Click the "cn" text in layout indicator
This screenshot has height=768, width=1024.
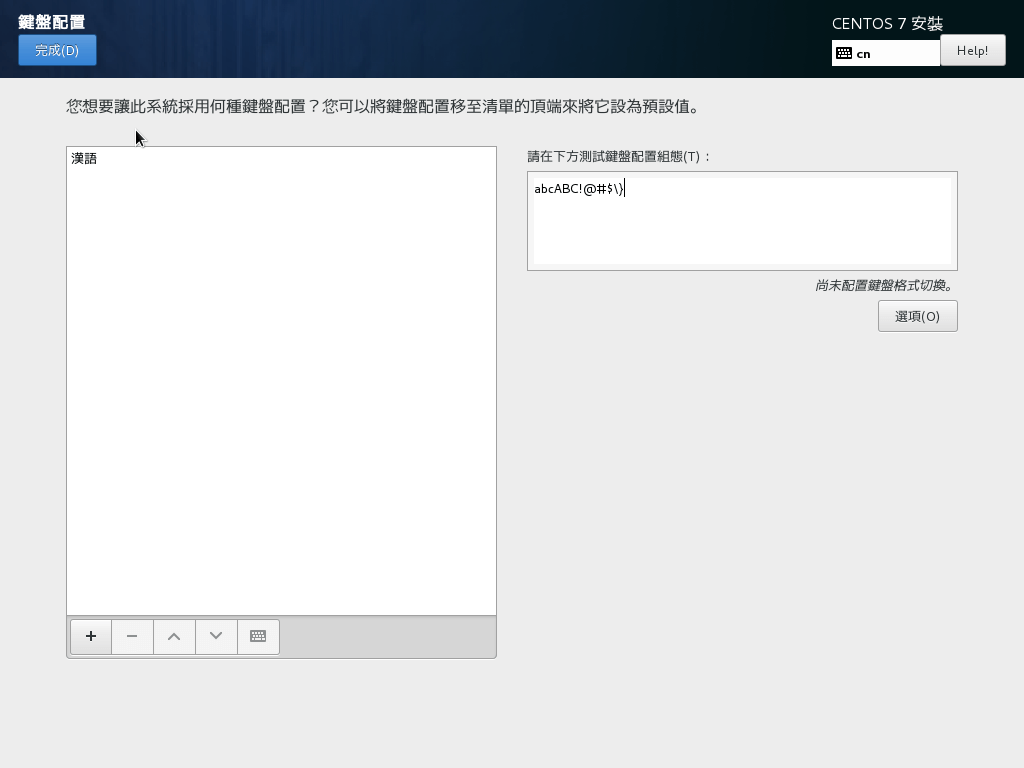click(x=863, y=54)
